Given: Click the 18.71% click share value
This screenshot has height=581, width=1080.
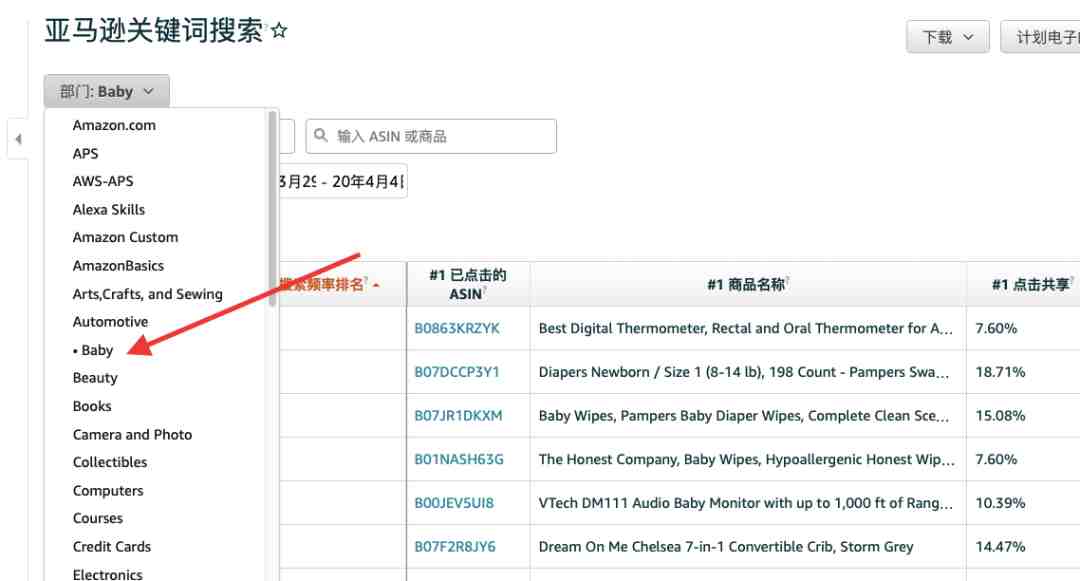Looking at the screenshot, I should tap(1000, 372).
